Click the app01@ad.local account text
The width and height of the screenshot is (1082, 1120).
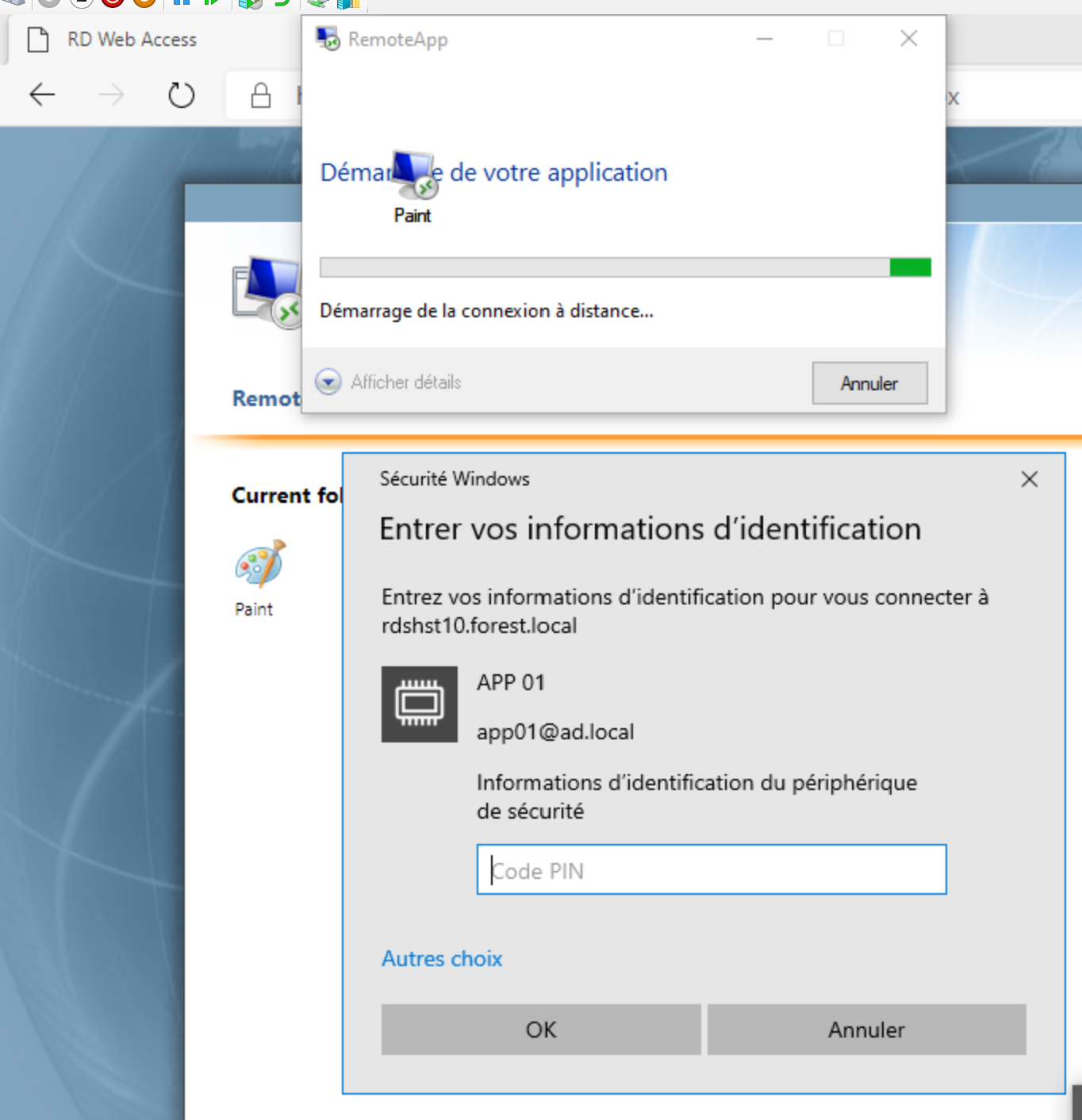tap(555, 731)
